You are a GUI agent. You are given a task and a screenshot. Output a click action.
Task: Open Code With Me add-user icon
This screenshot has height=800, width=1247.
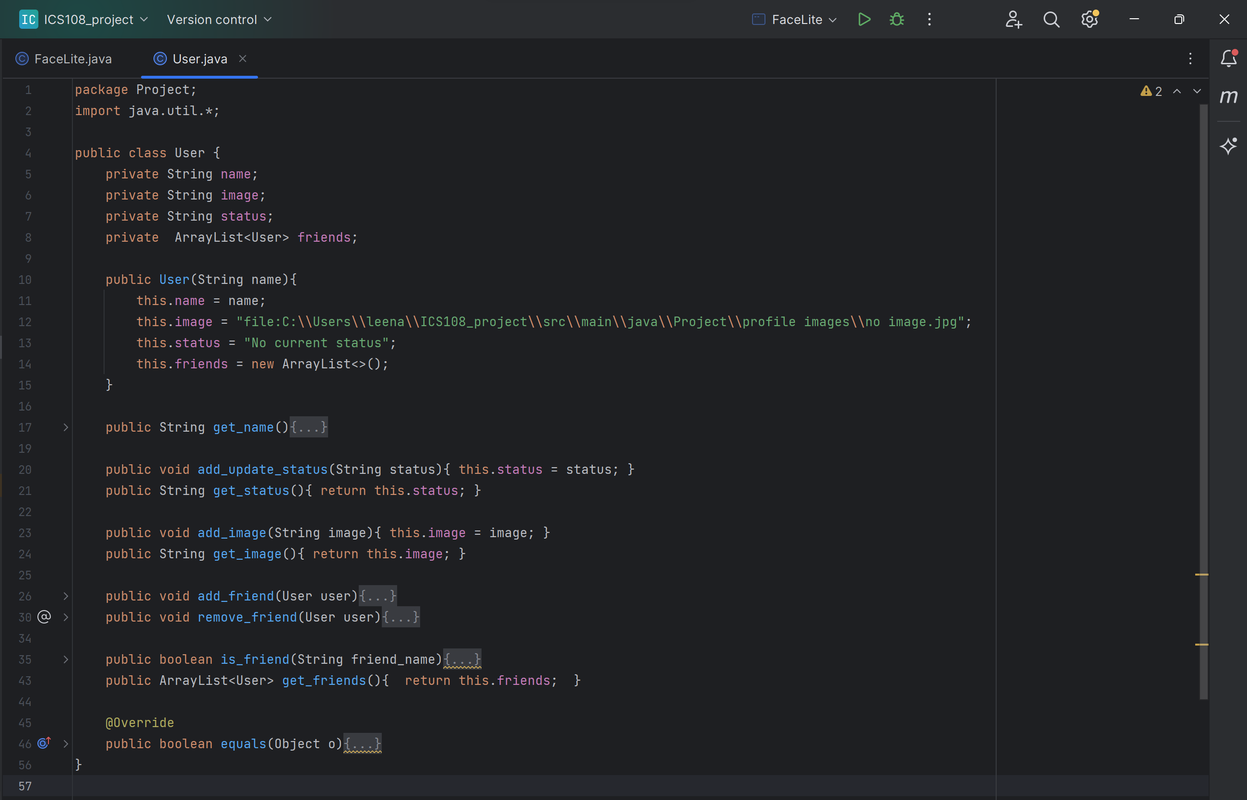[1014, 19]
